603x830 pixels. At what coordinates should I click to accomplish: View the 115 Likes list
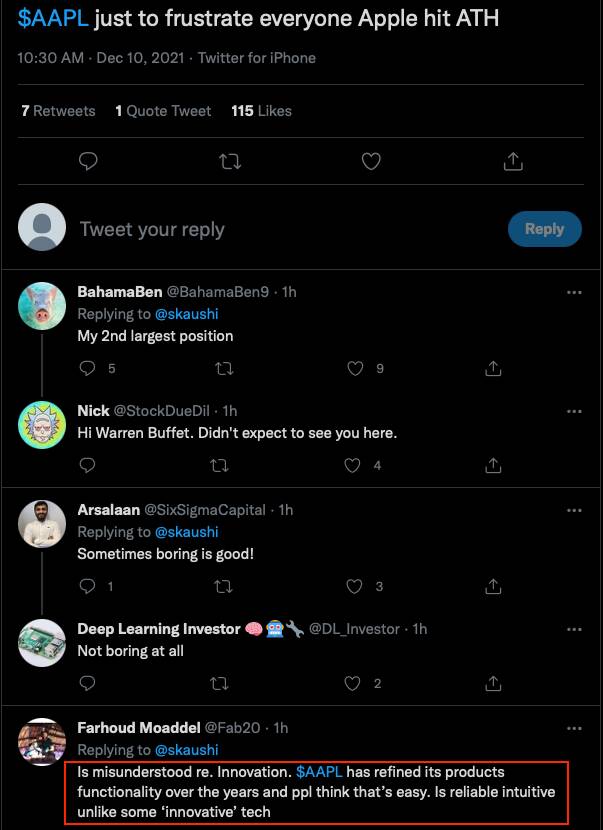tap(261, 111)
